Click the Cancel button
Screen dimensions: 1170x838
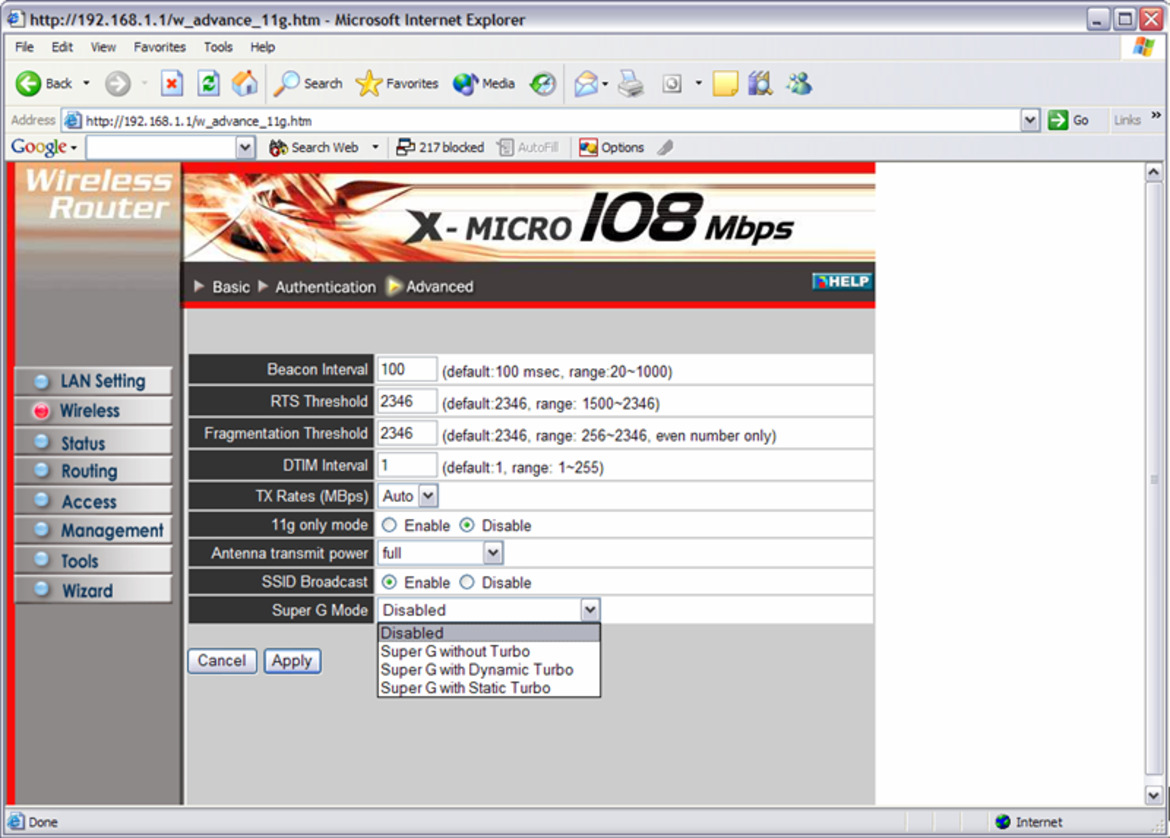coord(222,660)
